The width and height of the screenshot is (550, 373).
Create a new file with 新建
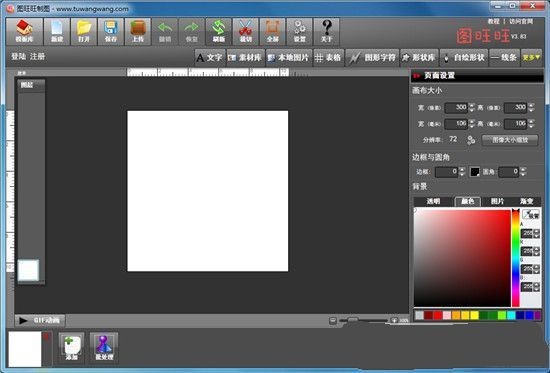[x=57, y=32]
